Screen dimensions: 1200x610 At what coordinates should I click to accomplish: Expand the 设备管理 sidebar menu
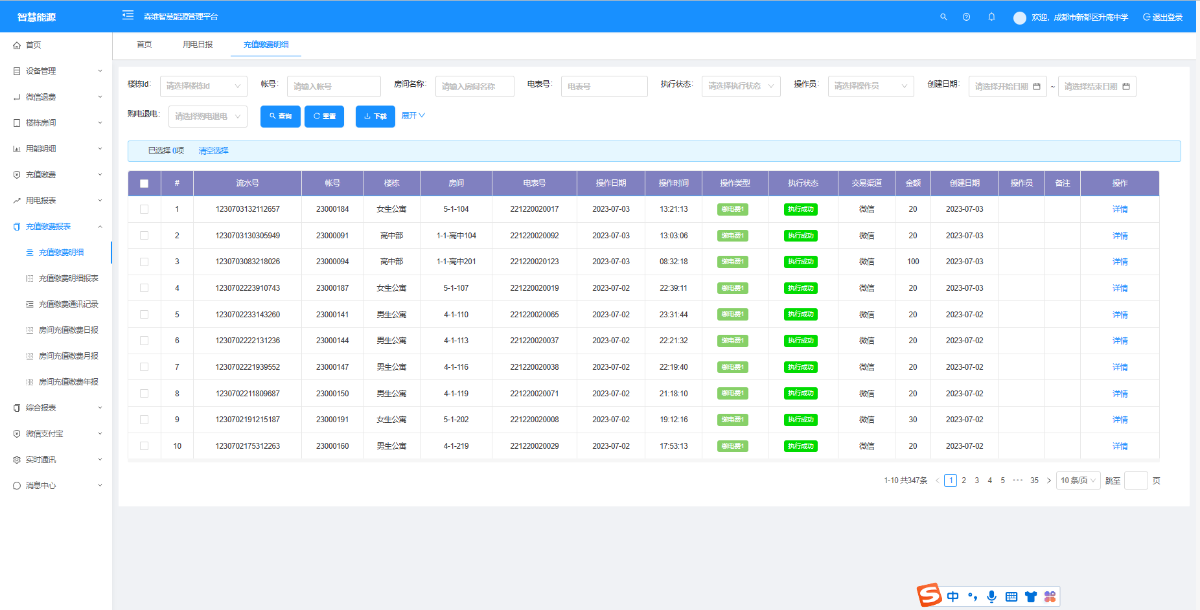tap(56, 71)
